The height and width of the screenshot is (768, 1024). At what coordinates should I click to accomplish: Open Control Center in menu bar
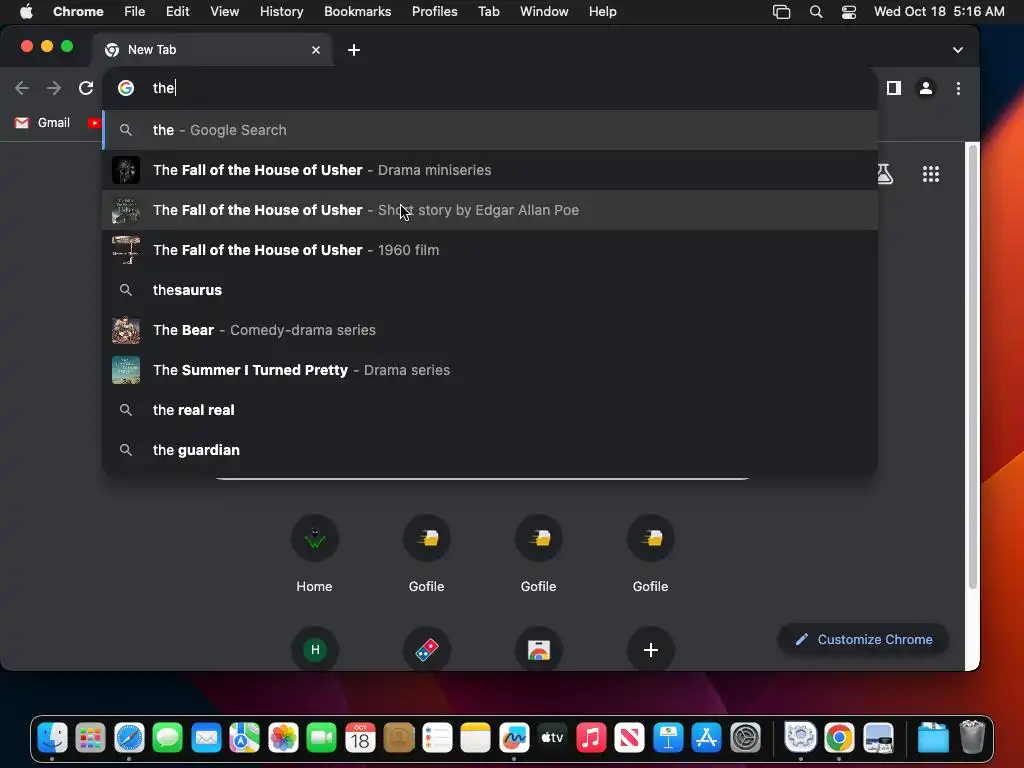[x=848, y=12]
